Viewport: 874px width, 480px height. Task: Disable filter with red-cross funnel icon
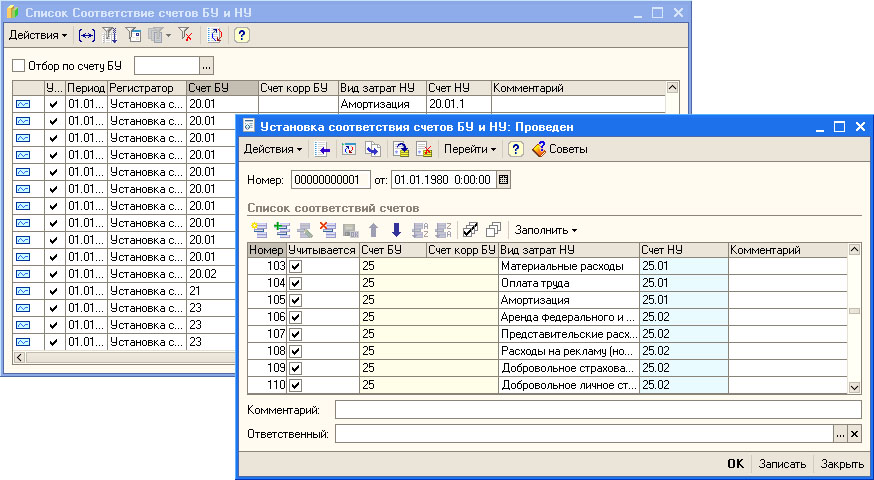186,35
